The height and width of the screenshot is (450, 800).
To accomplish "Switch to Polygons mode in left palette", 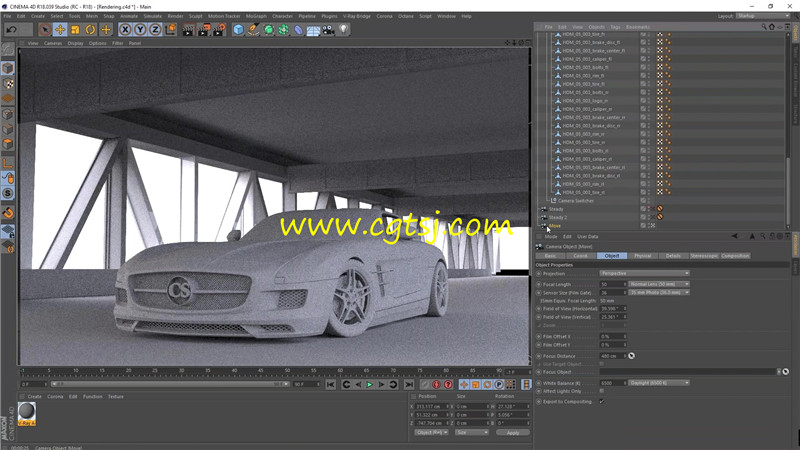I will point(8,144).
